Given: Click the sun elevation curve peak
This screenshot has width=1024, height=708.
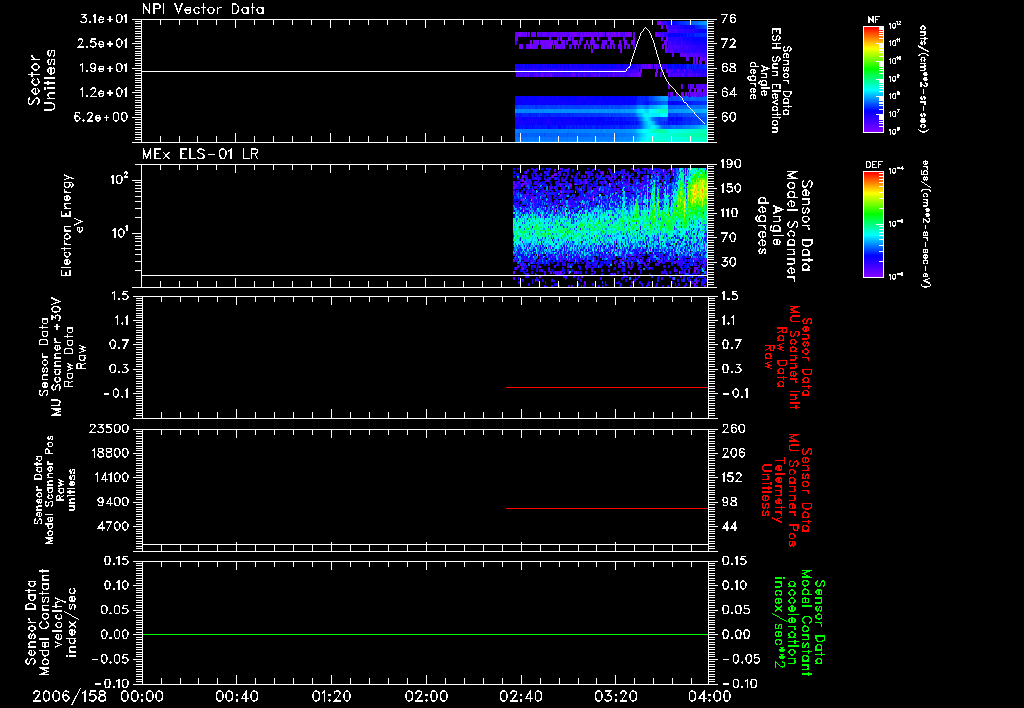Looking at the screenshot, I should (x=645, y=28).
